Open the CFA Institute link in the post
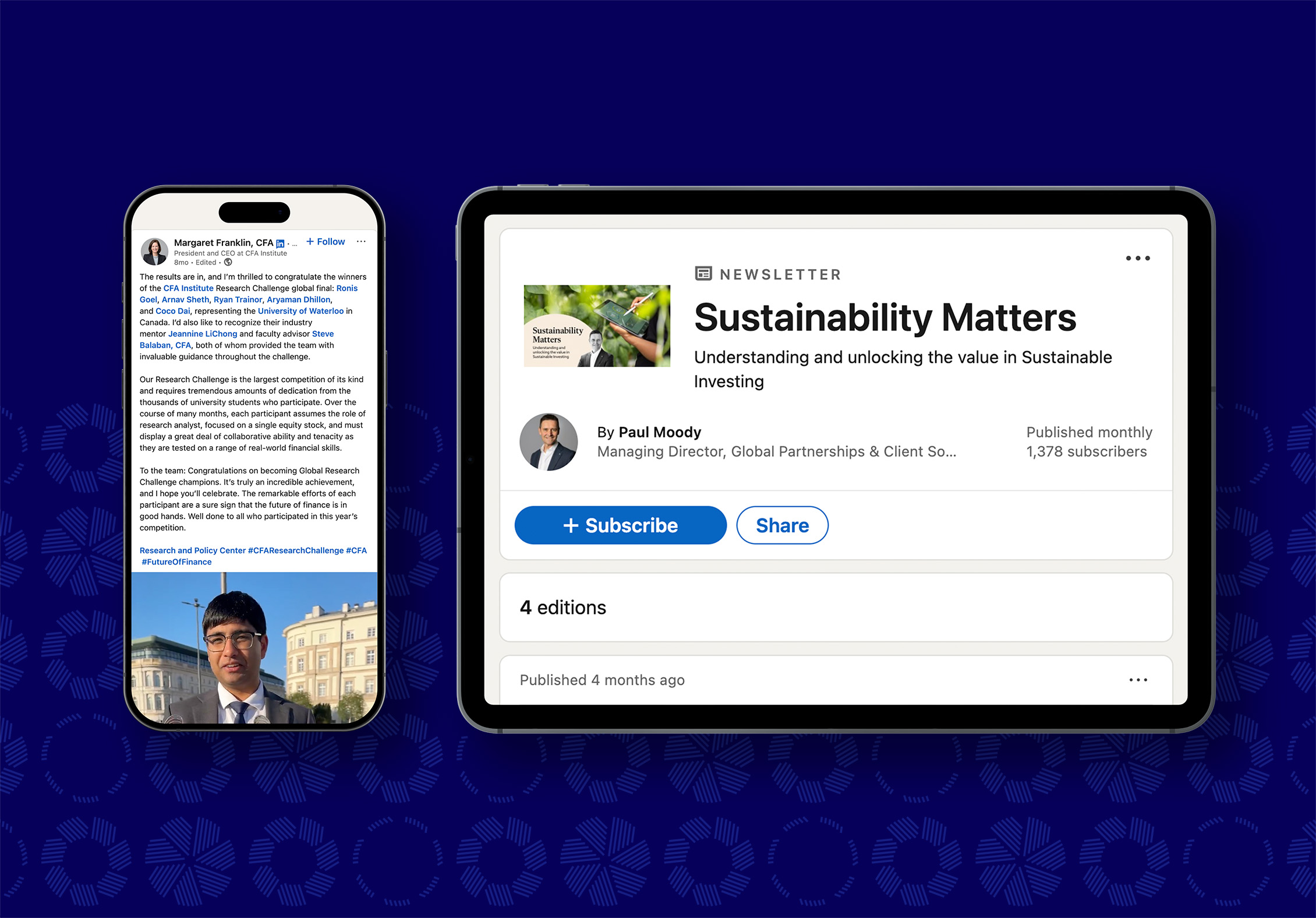The height and width of the screenshot is (918, 1316). tap(189, 288)
